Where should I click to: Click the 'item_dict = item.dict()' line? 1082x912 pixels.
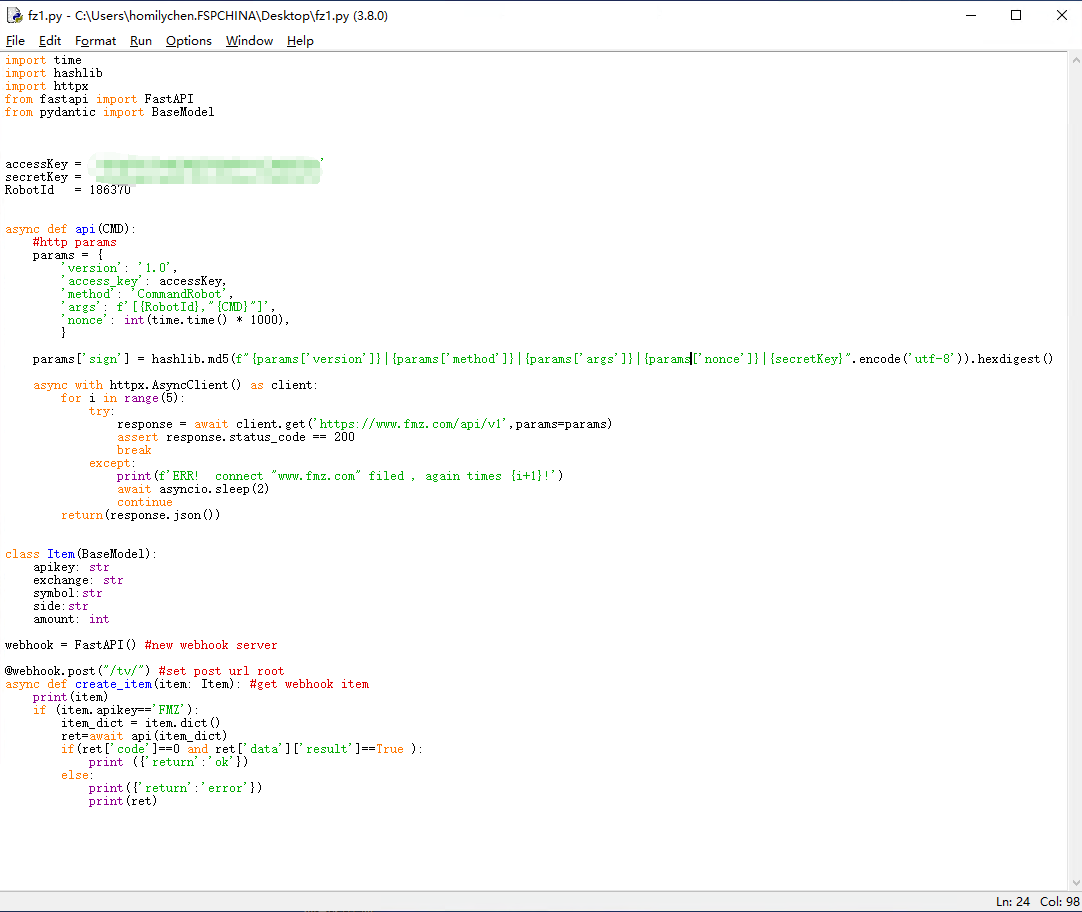click(x=141, y=724)
